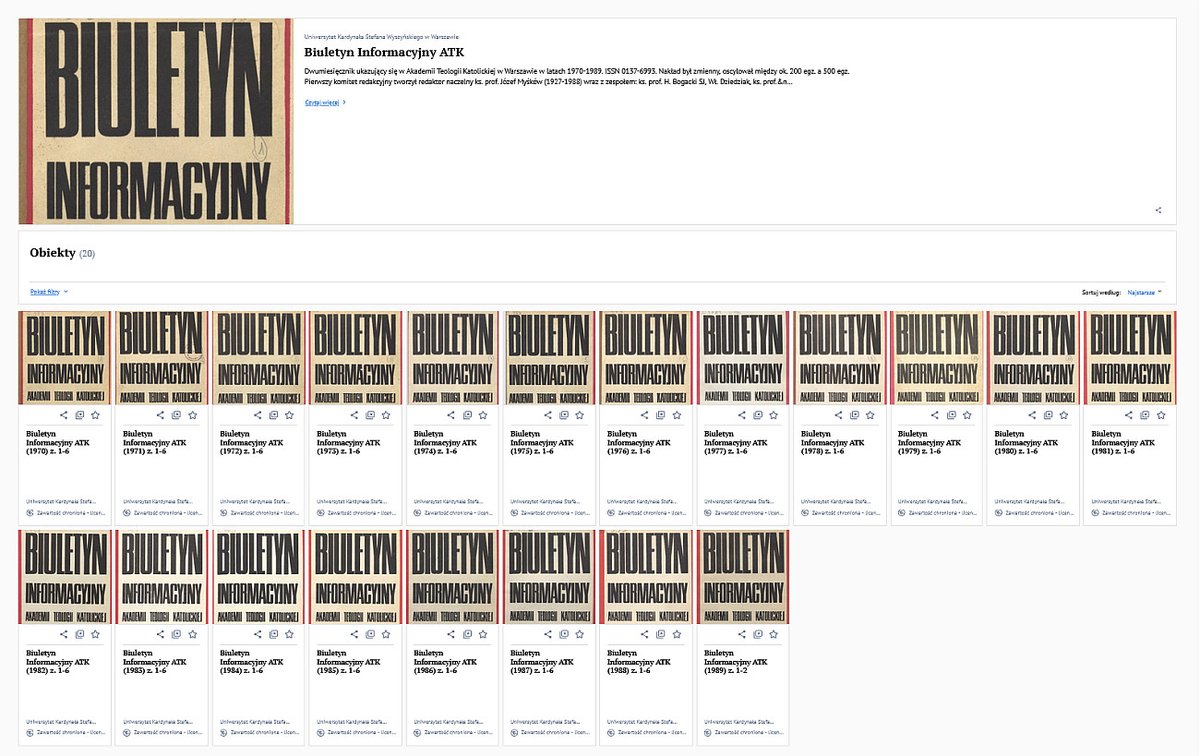Open title link 'Biuletyn Informacyjny ATK (1975) z. 1-6'
The width and height of the screenshot is (1200, 756).
pyautogui.click(x=542, y=442)
